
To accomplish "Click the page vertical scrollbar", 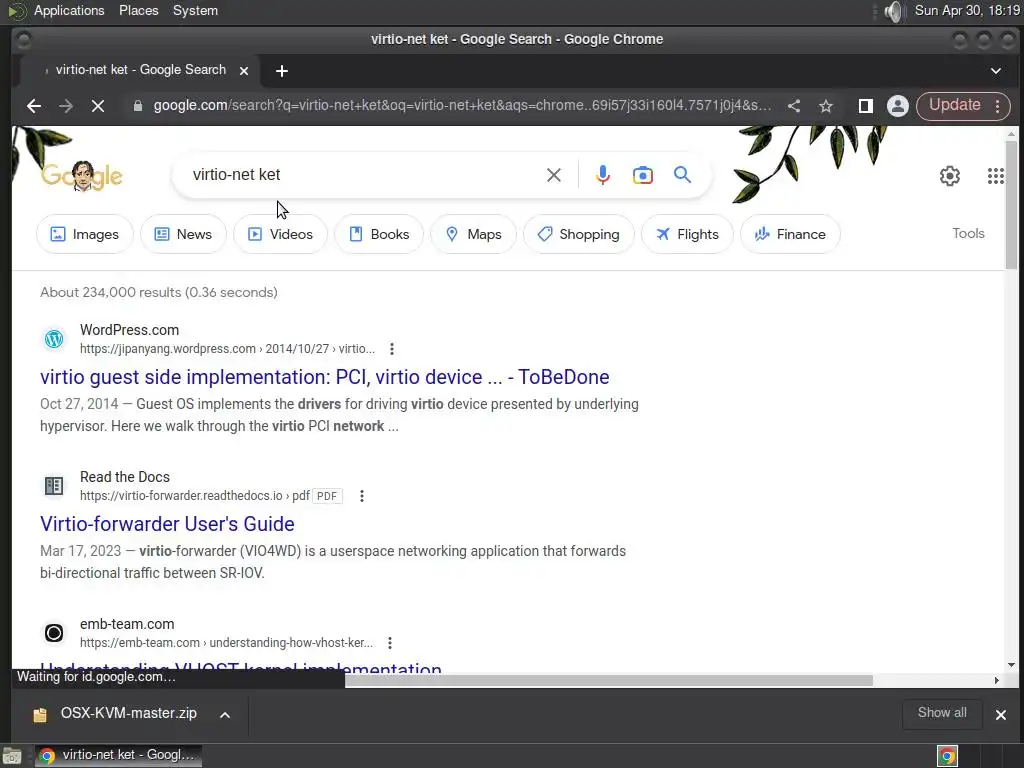I will pos(1011,203).
